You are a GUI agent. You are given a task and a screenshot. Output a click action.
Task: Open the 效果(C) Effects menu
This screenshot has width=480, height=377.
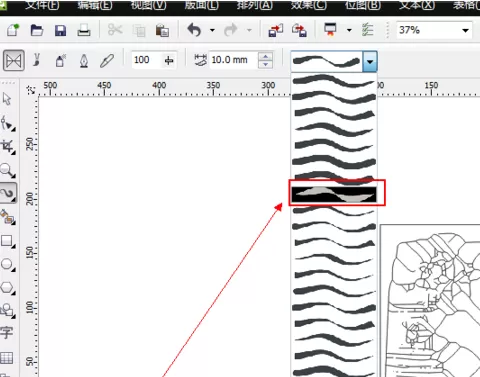pos(308,5)
